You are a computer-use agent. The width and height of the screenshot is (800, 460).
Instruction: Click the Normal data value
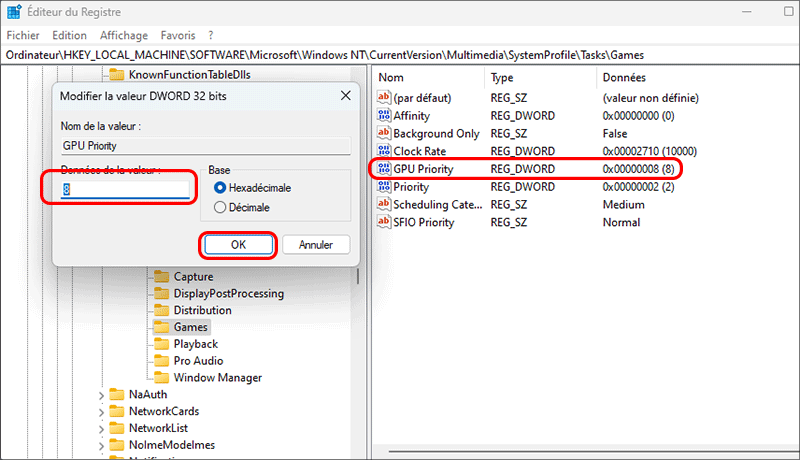[621, 222]
